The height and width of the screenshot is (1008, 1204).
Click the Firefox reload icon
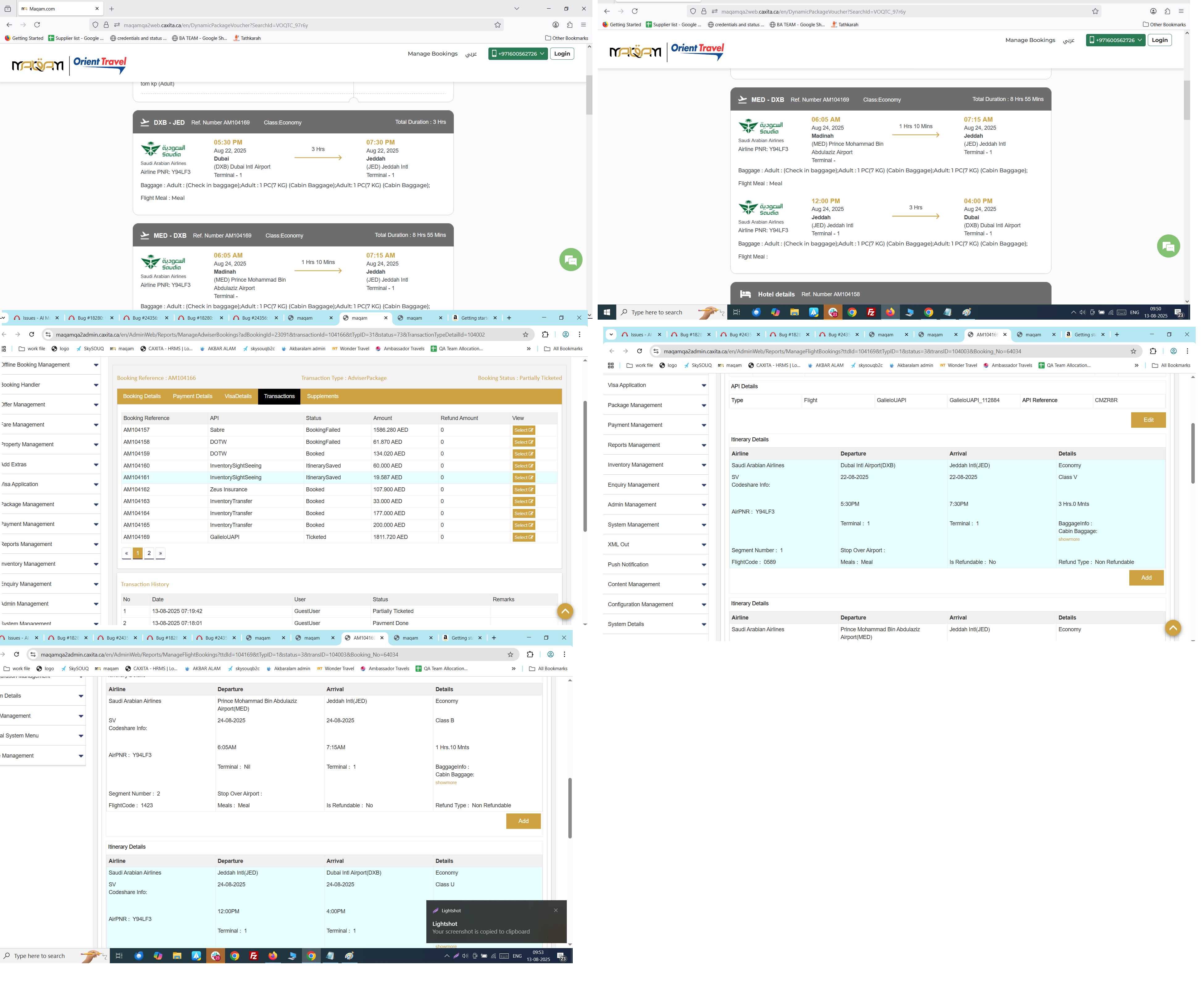[x=37, y=25]
